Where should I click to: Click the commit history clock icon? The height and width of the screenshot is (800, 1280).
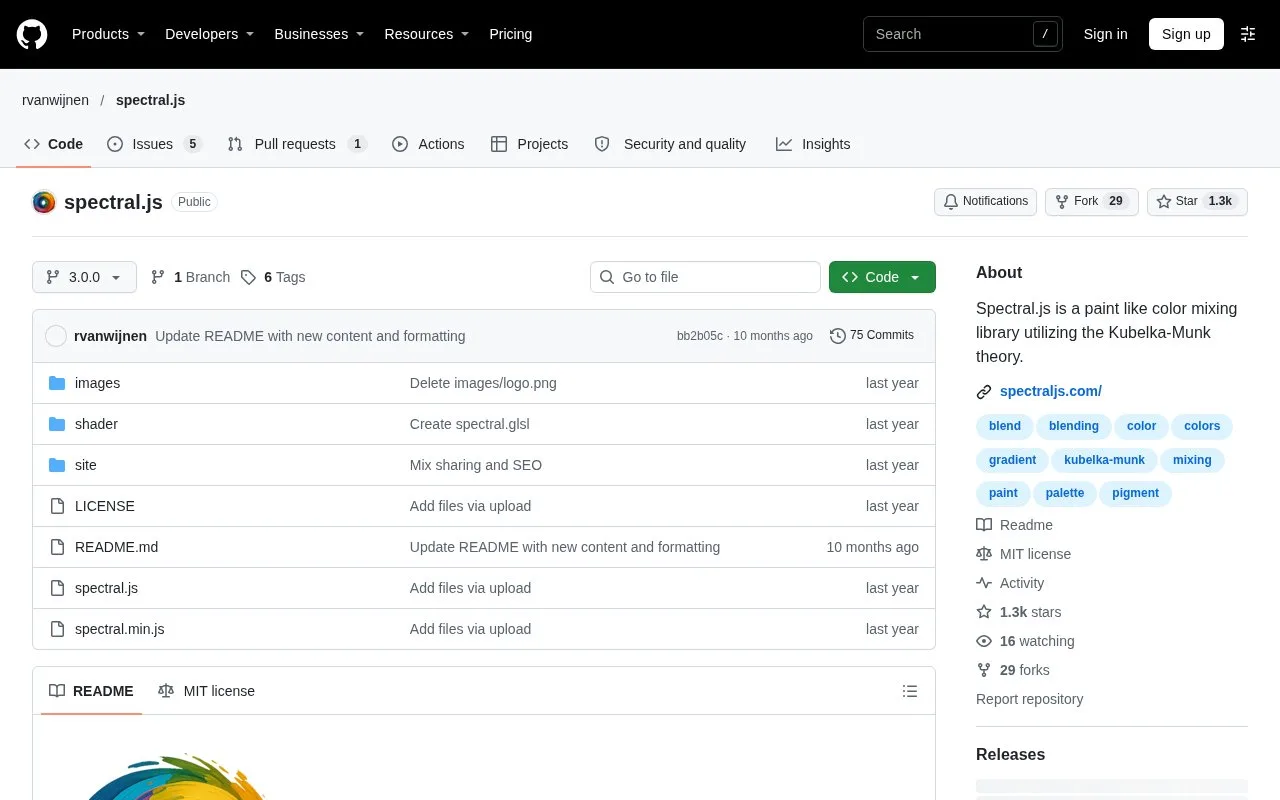(x=838, y=336)
